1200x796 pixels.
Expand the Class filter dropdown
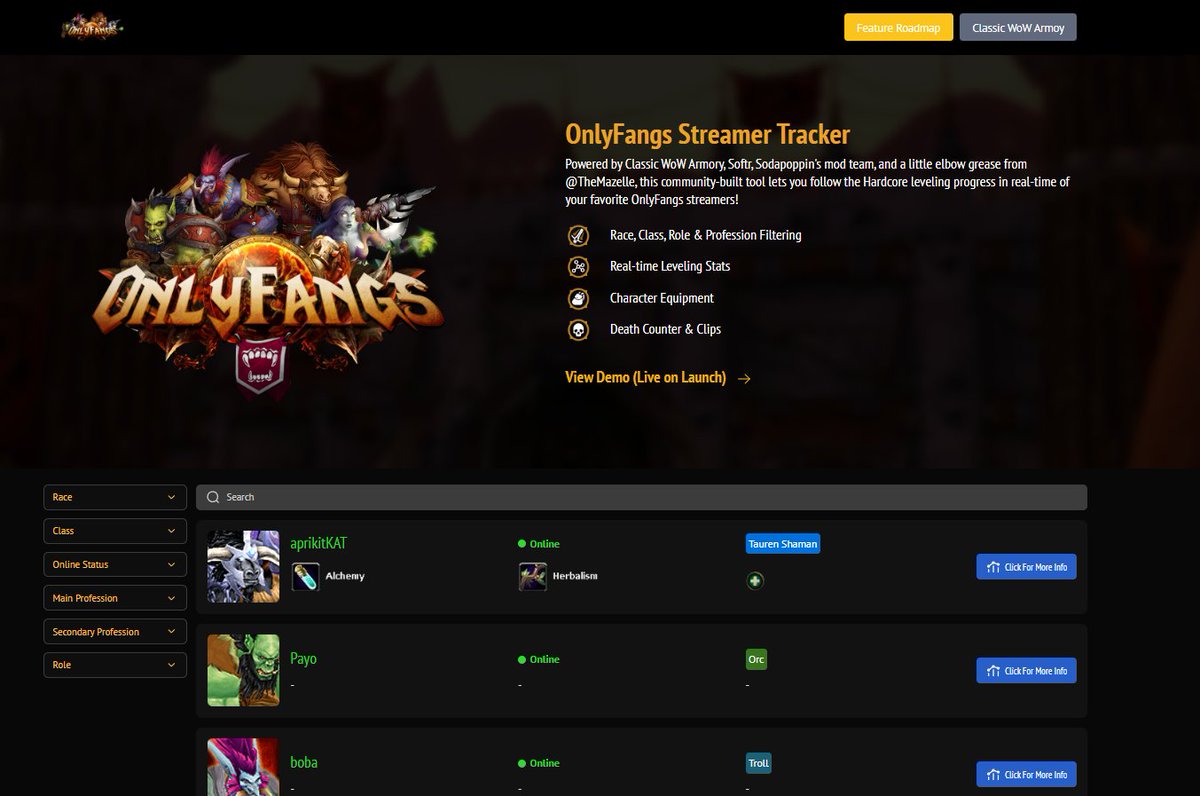tap(115, 531)
